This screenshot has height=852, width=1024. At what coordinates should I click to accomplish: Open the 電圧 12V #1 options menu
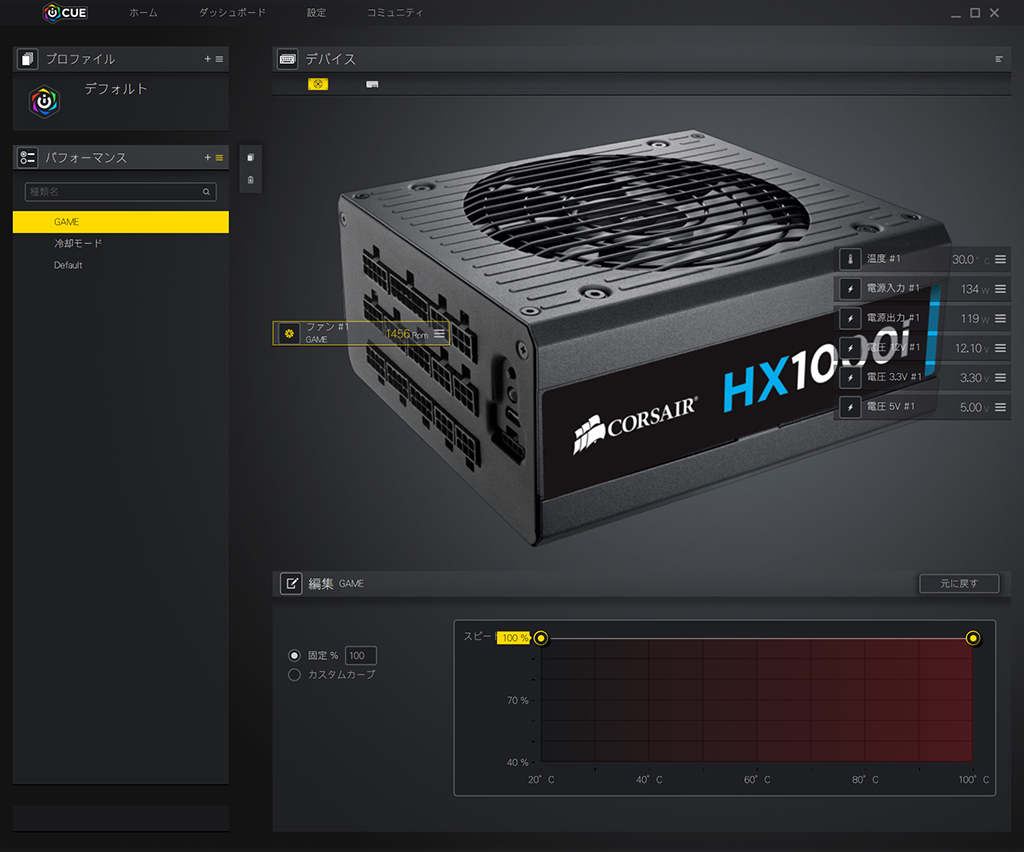click(1000, 348)
